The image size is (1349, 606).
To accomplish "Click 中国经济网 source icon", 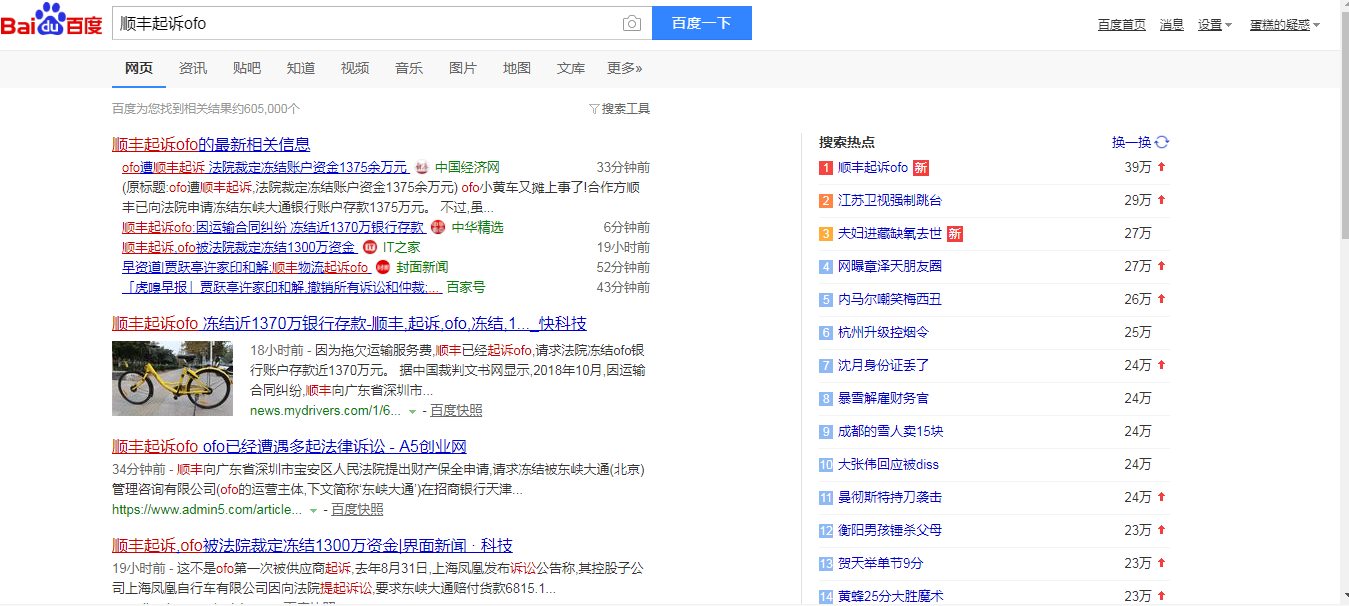I will 422,168.
